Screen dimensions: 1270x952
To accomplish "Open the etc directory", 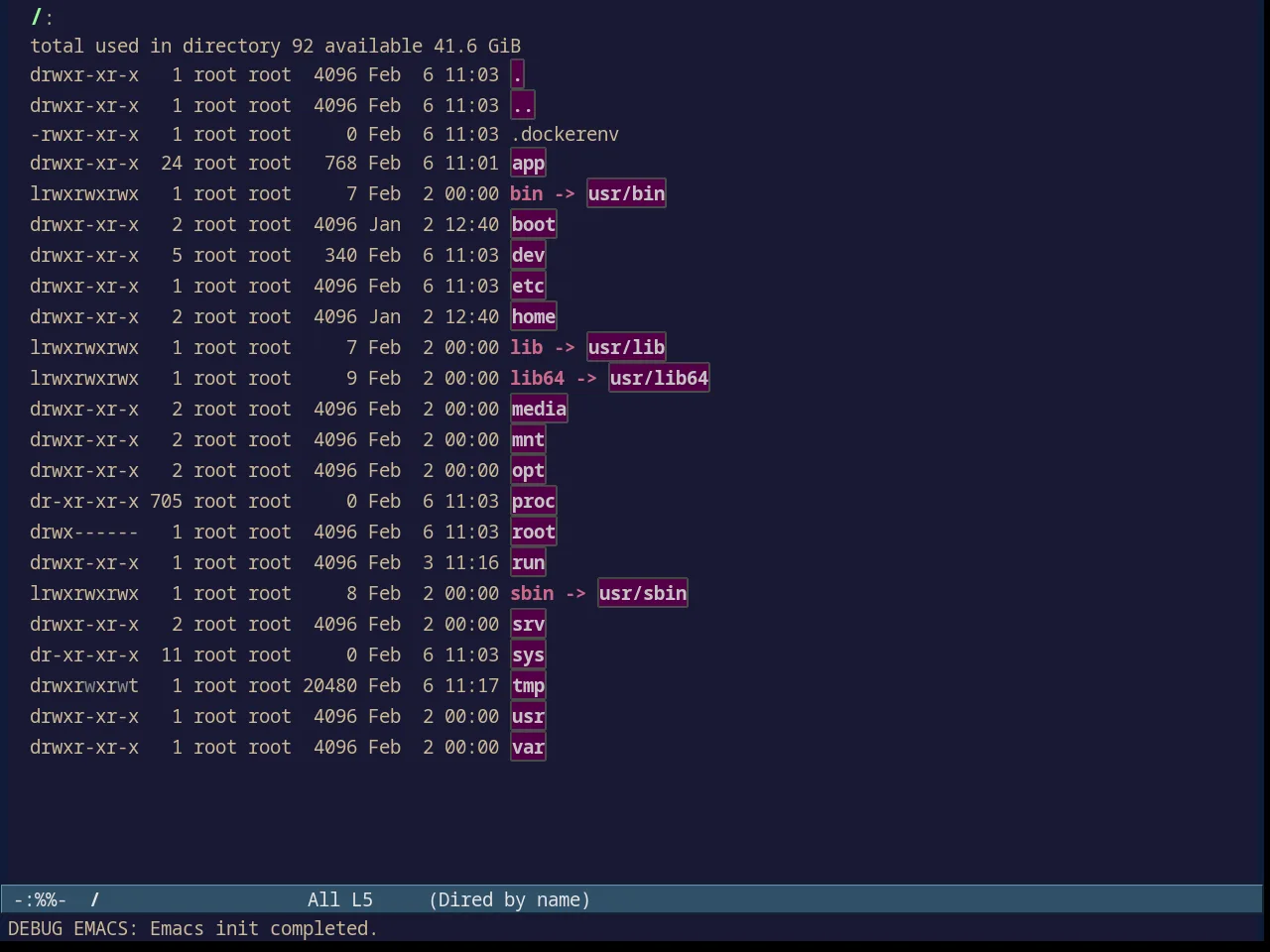I will click(528, 286).
